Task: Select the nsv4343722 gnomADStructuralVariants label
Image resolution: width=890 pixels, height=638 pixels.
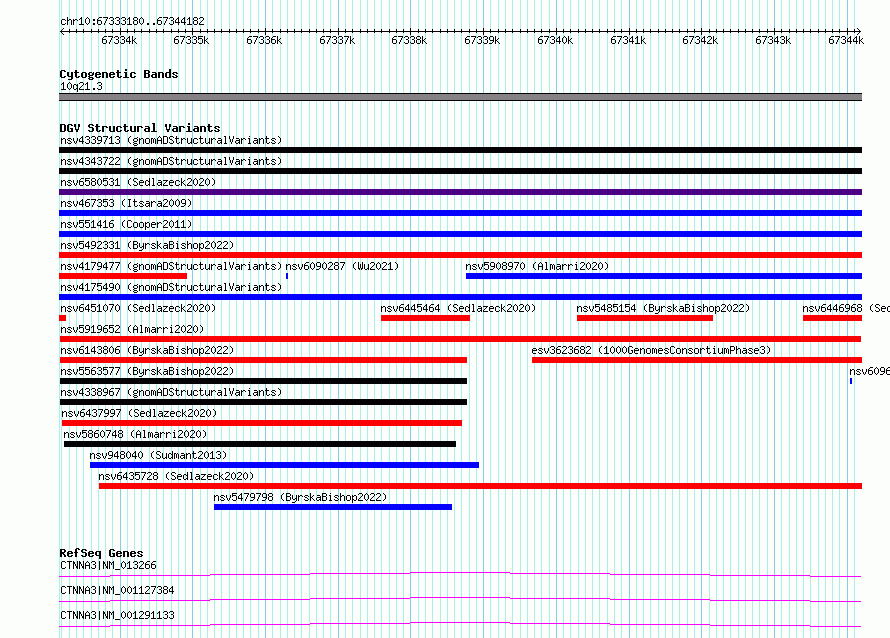Action: 171,161
